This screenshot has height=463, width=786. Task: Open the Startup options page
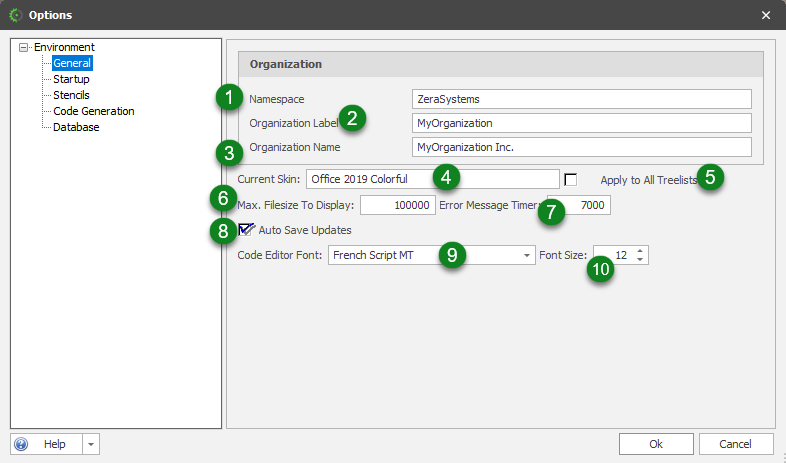pos(71,79)
